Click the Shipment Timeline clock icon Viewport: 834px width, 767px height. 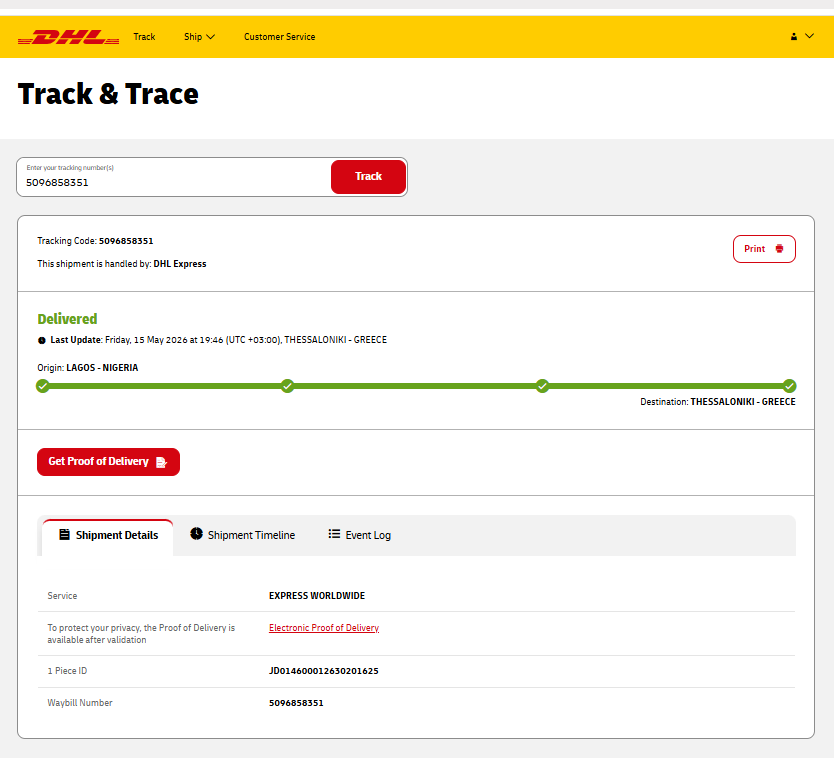pos(196,533)
